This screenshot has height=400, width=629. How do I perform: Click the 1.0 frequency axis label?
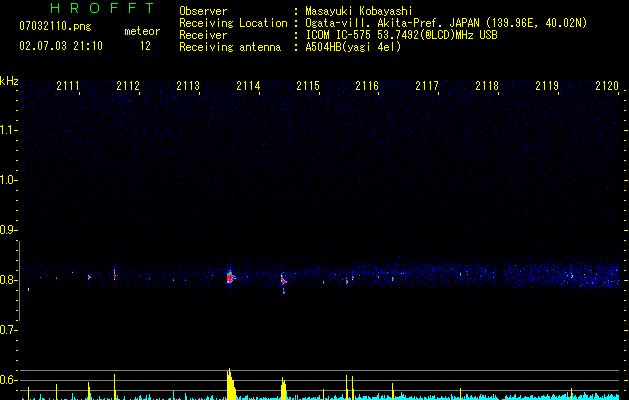coord(8,180)
